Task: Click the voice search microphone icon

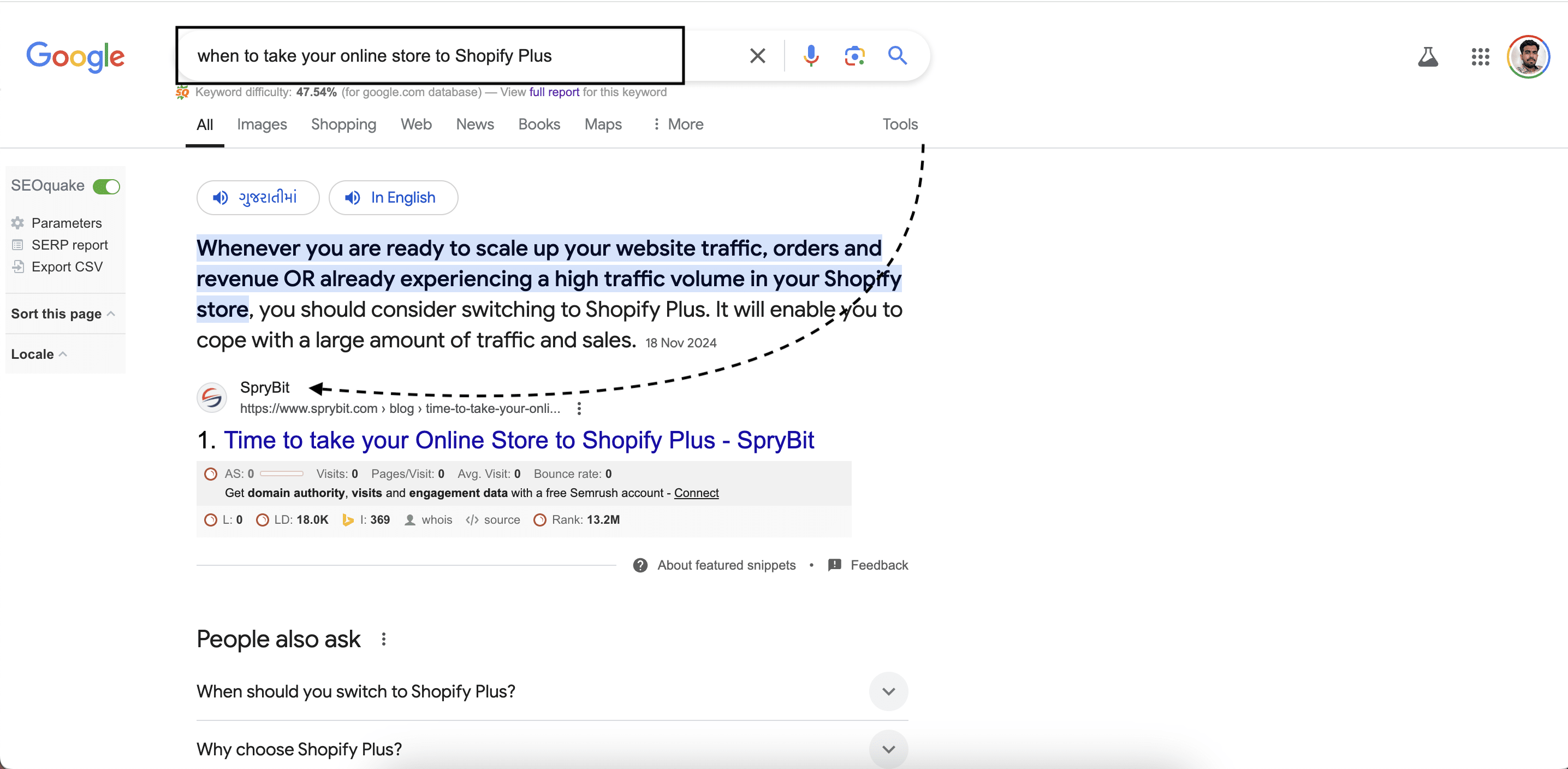Action: [x=811, y=56]
